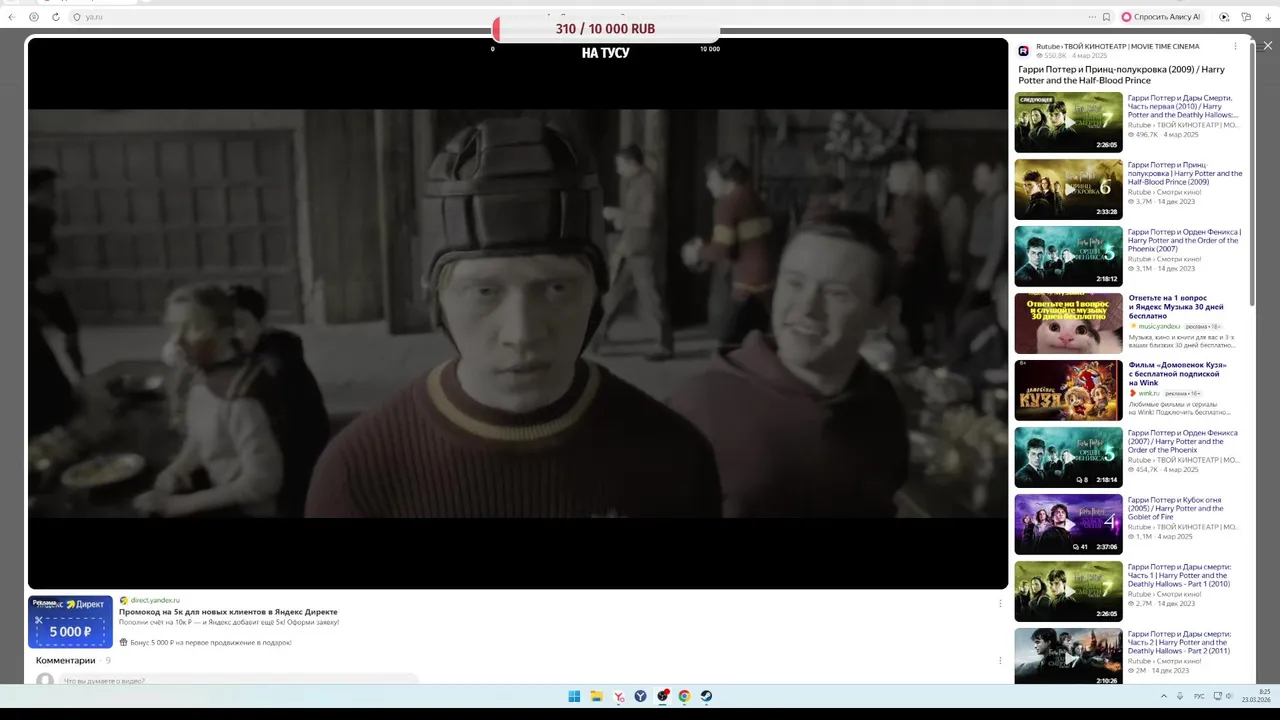This screenshot has height=720, width=1280.
Task: Open title "Гарри Поттер и Дары Смерти. Часть первая (2010)"
Action: point(1183,107)
